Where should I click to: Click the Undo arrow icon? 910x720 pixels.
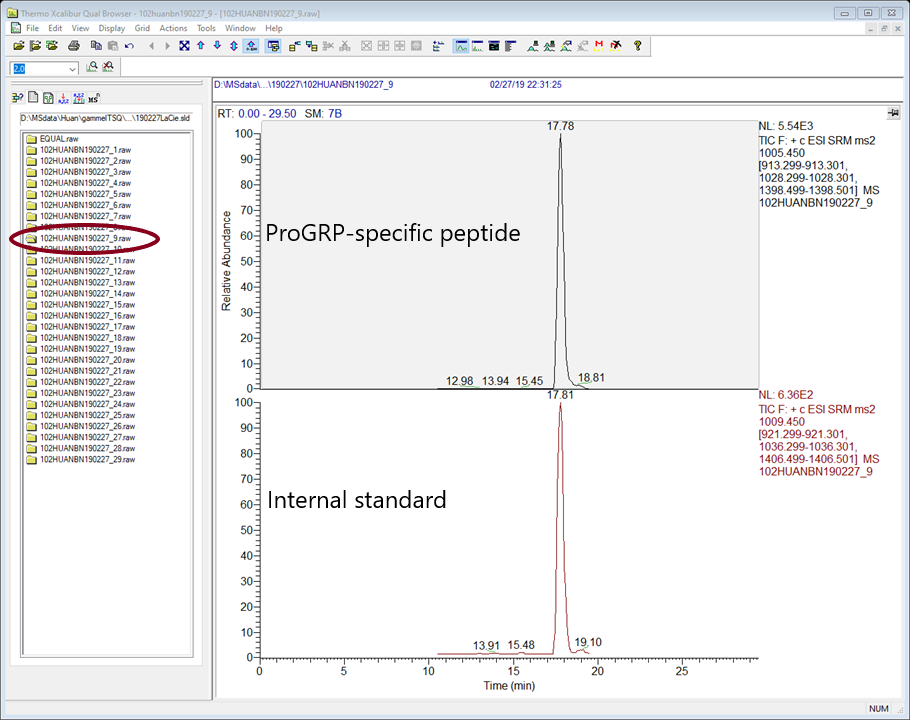[130, 46]
